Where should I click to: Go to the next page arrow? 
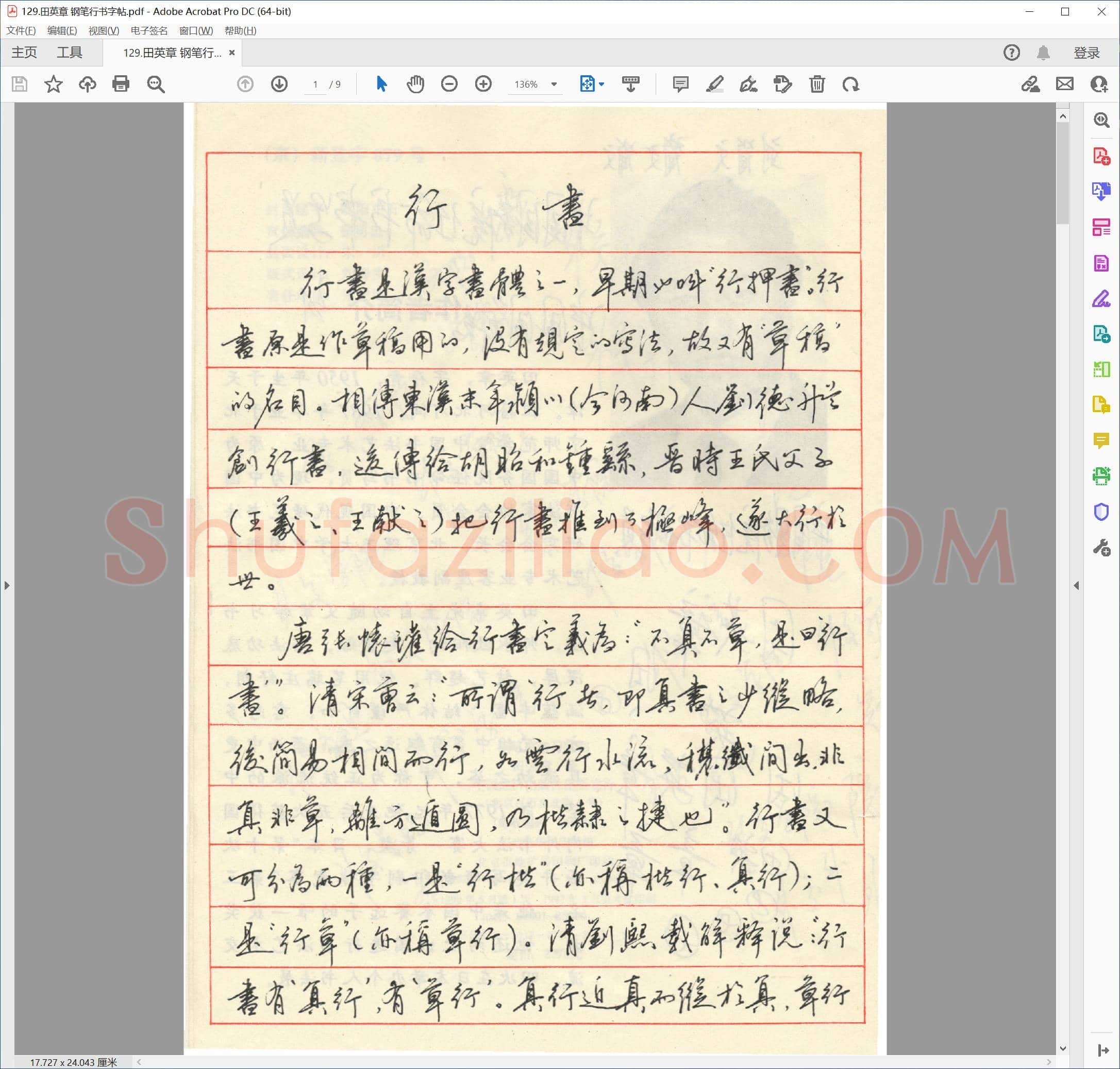(279, 84)
